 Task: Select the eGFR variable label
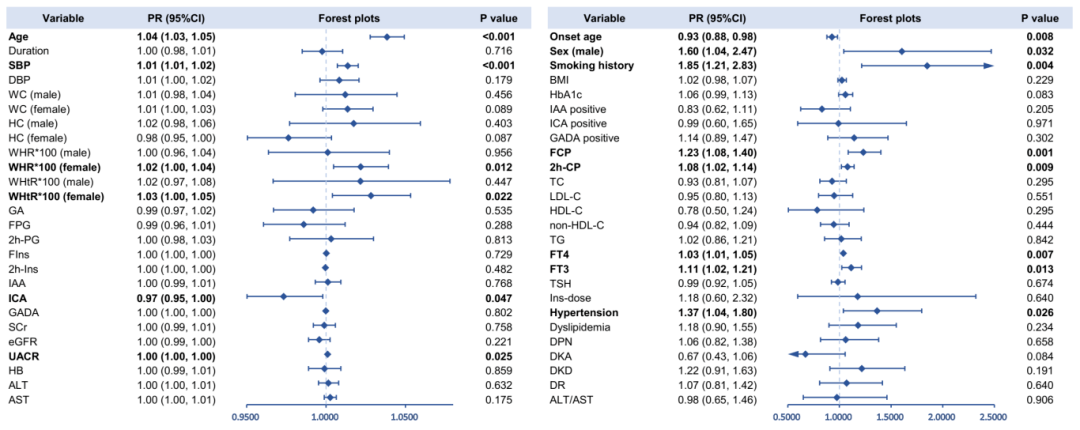coord(24,340)
